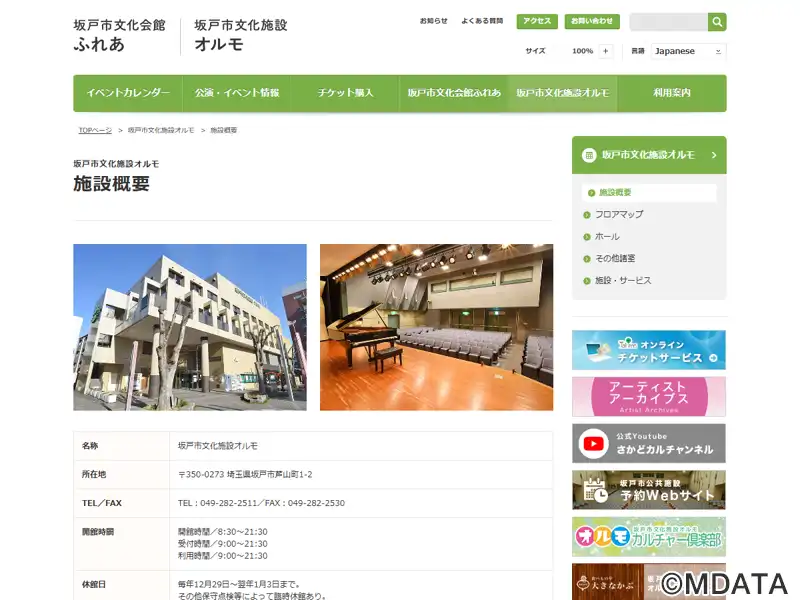The image size is (800, 600).
Task: Open the 大きなかぶ banner
Action: pos(648,582)
